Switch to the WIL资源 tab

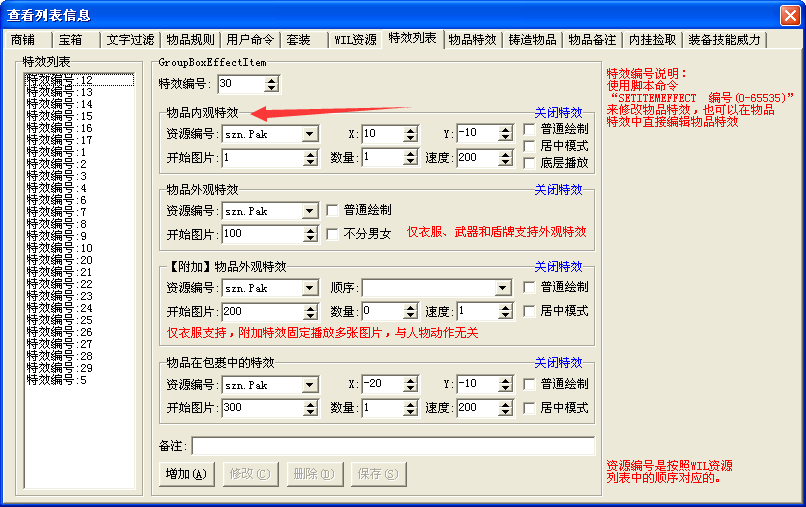pos(355,40)
